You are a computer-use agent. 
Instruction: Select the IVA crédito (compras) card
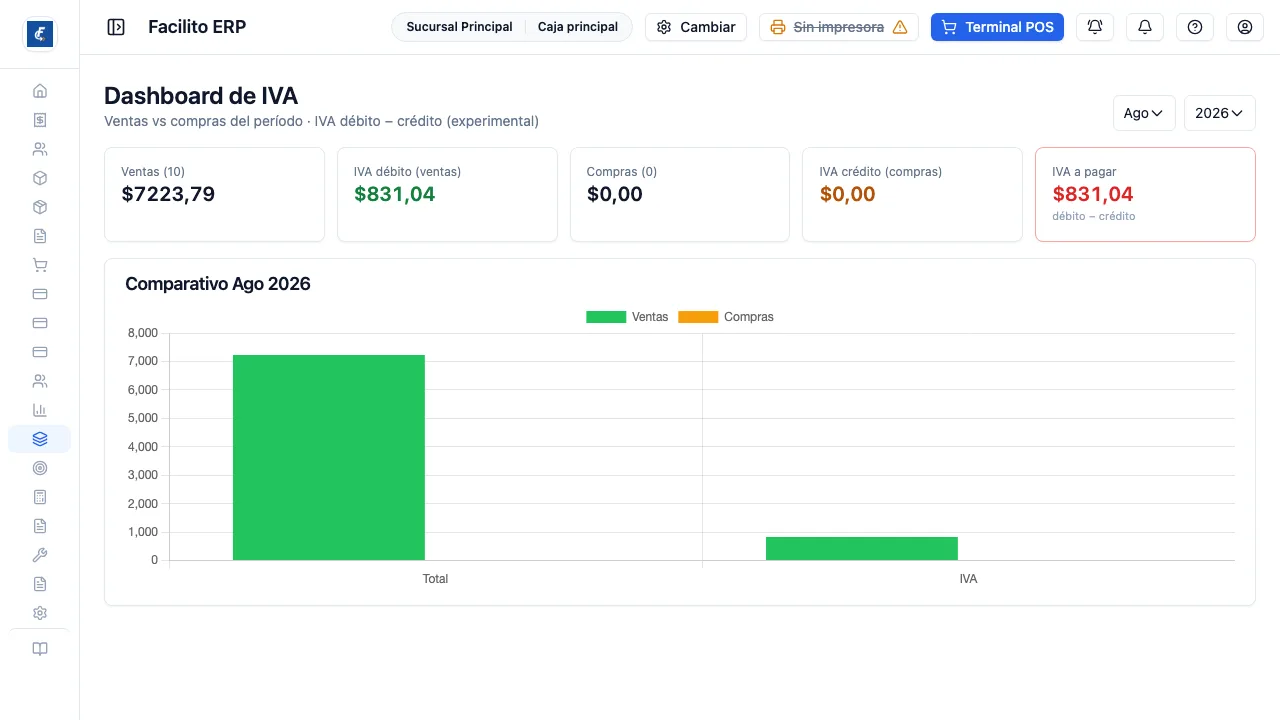912,195
